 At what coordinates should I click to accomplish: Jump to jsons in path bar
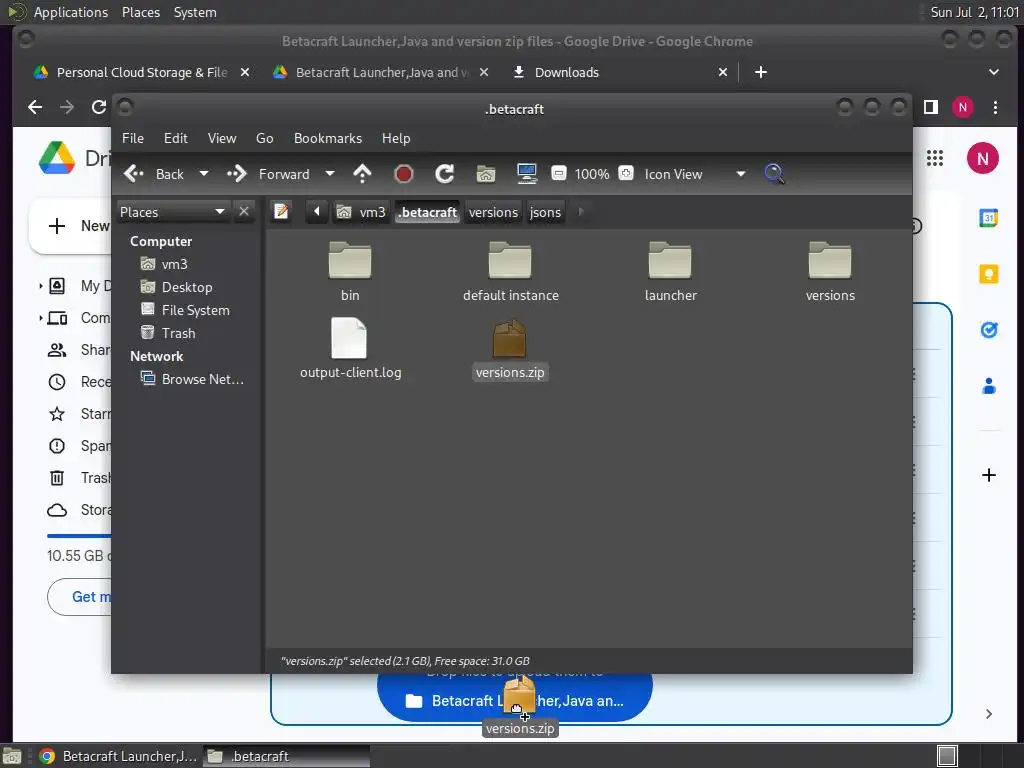click(x=545, y=212)
